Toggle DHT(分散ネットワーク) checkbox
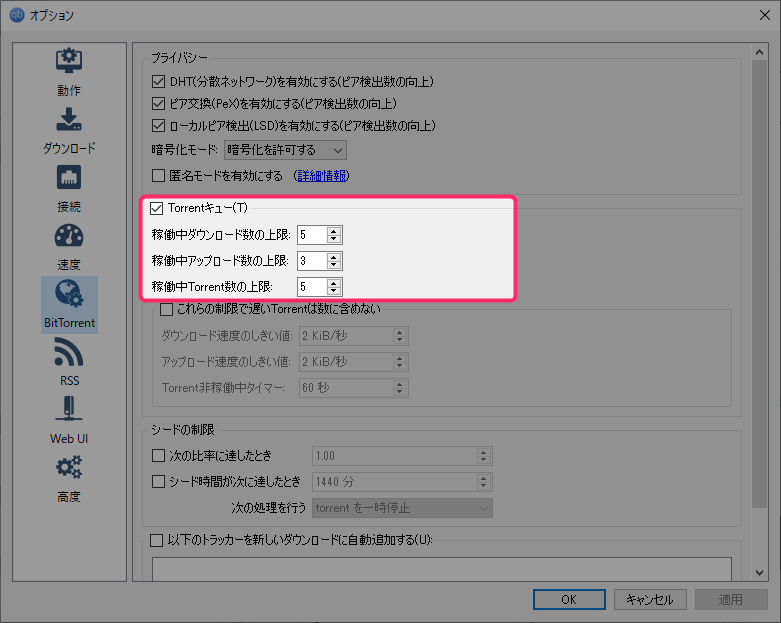This screenshot has width=781, height=623. pyautogui.click(x=158, y=81)
